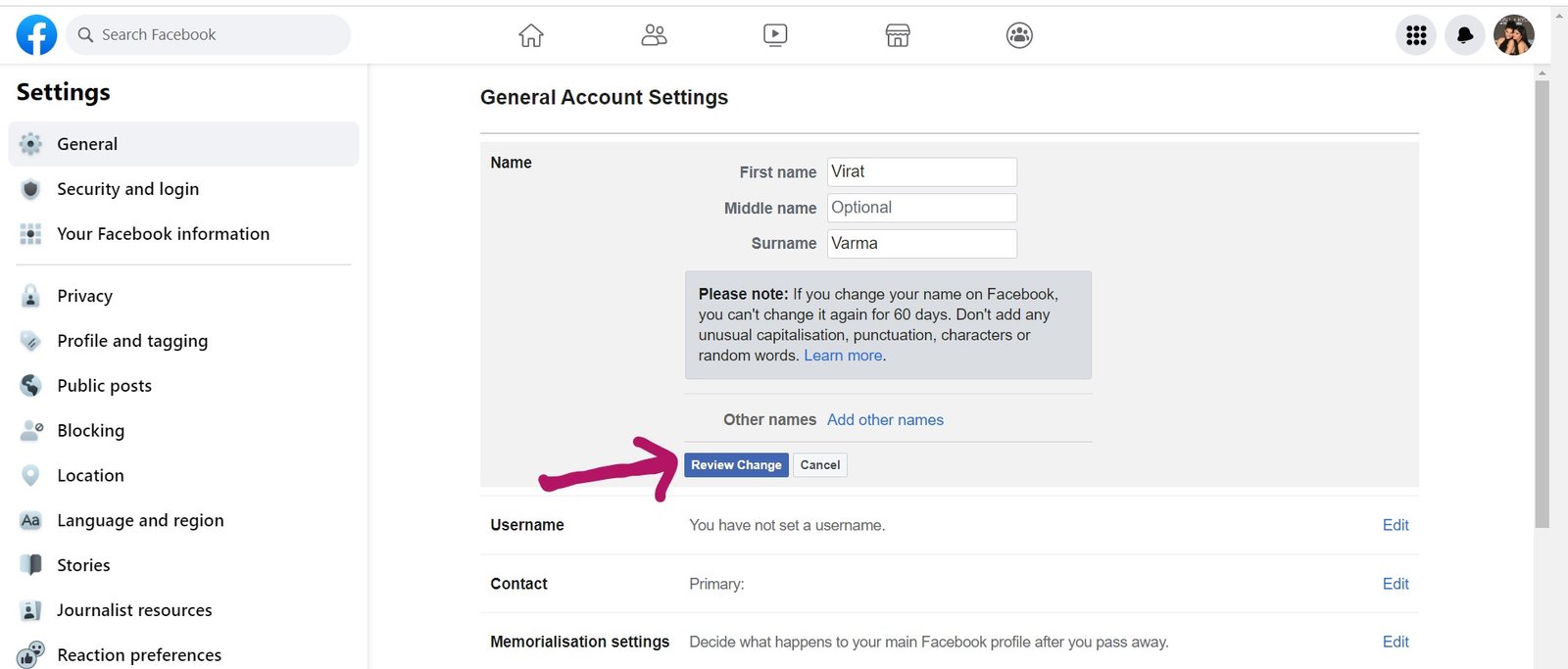
Task: Click the Privacy lock icon
Action: (x=30, y=296)
